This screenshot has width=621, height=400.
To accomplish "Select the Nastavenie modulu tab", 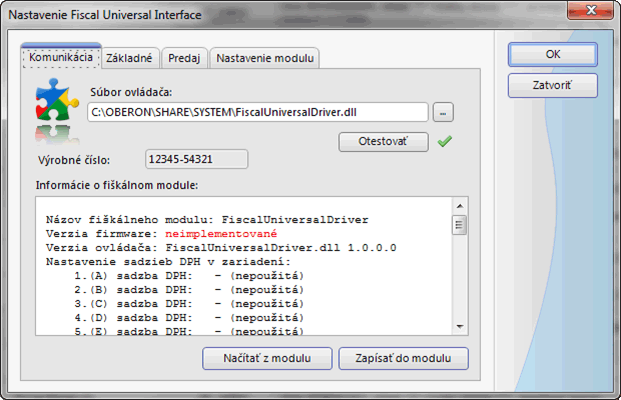I will click(266, 58).
